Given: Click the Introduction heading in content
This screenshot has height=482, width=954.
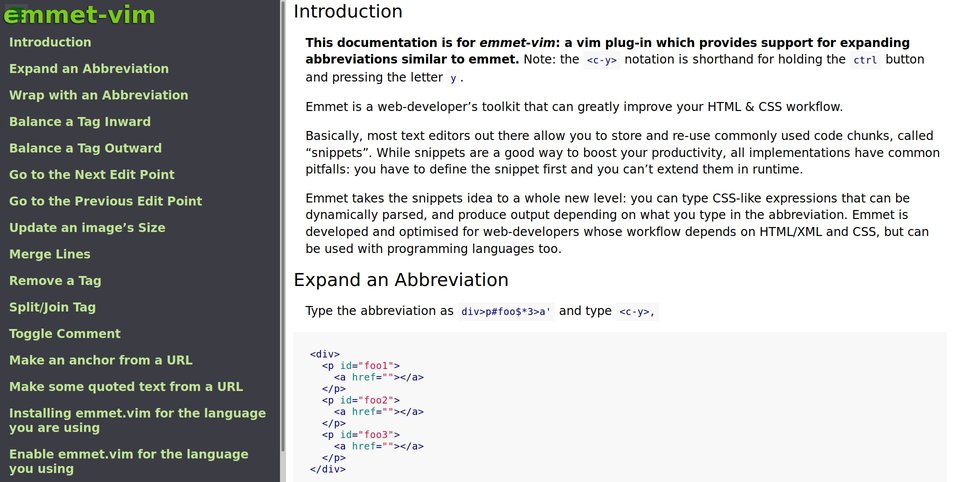Looking at the screenshot, I should pos(348,12).
